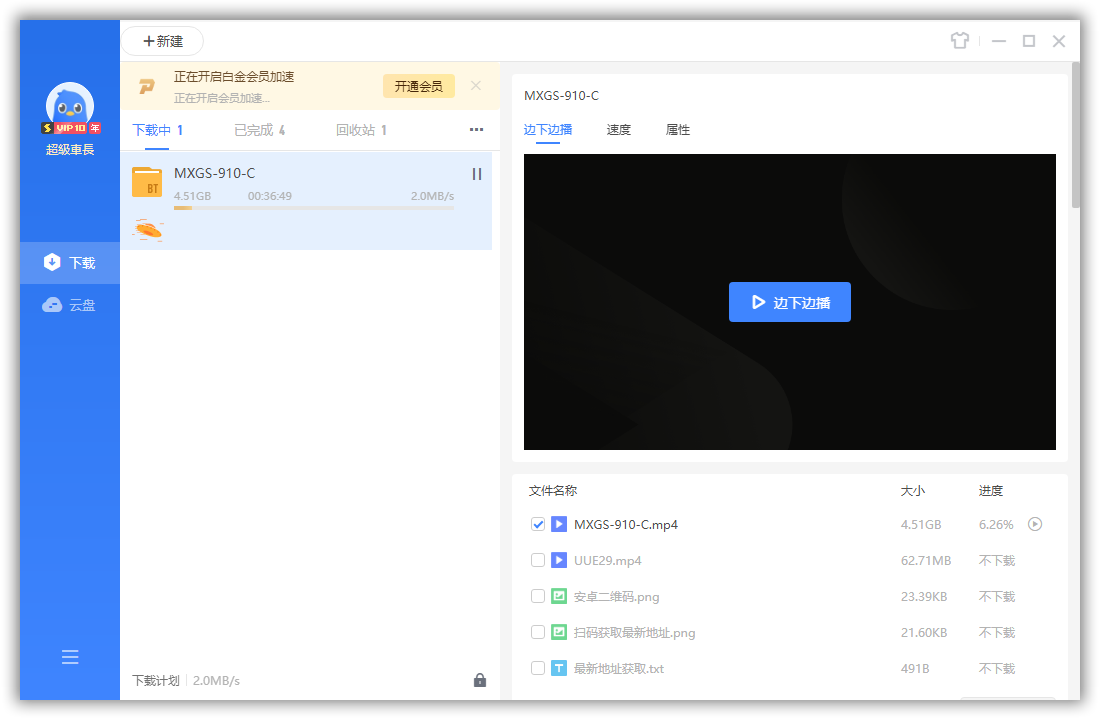Click the file name 最新地址获取.txt

point(619,668)
